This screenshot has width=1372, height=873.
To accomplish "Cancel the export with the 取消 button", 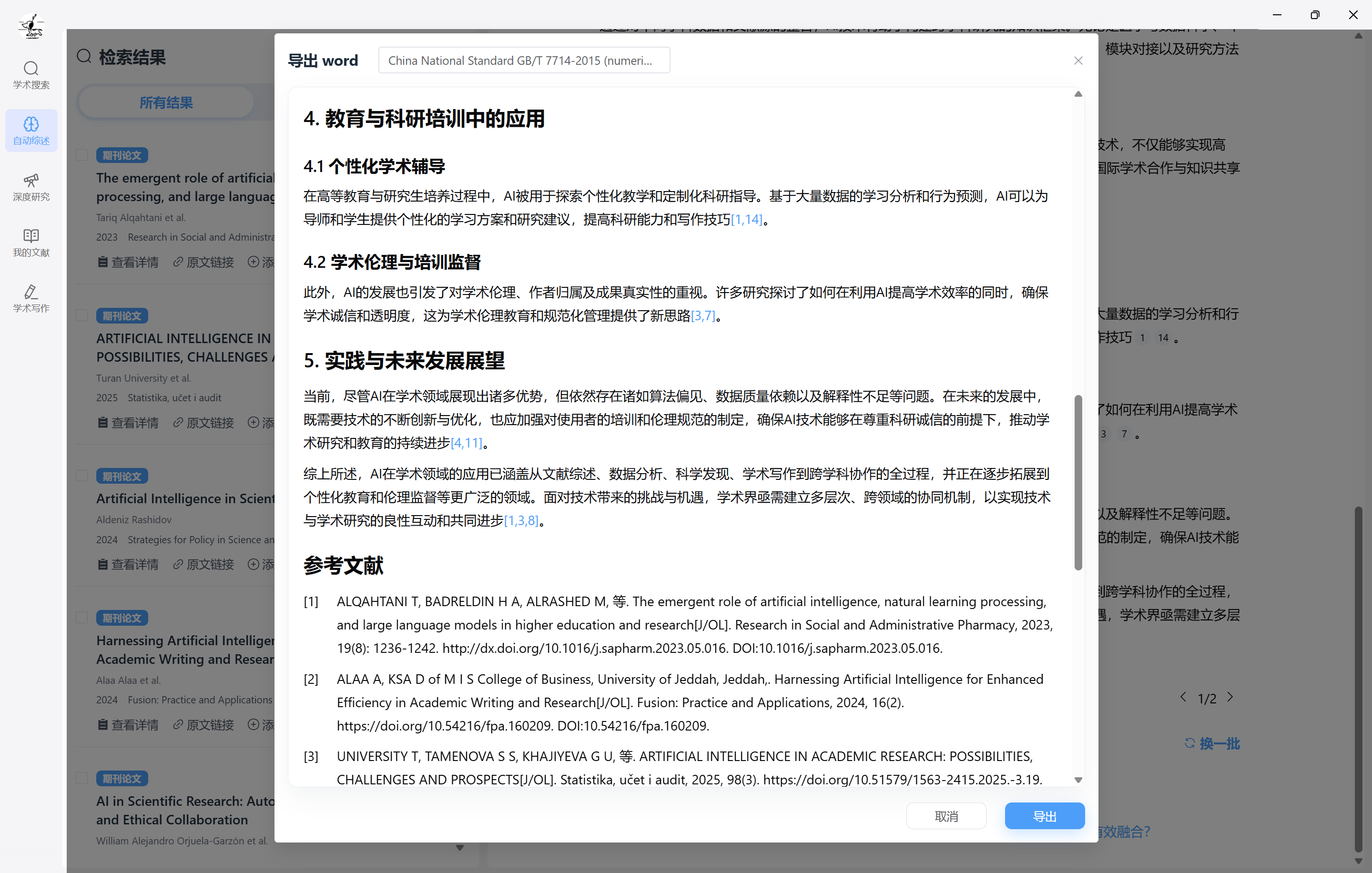I will 946,816.
